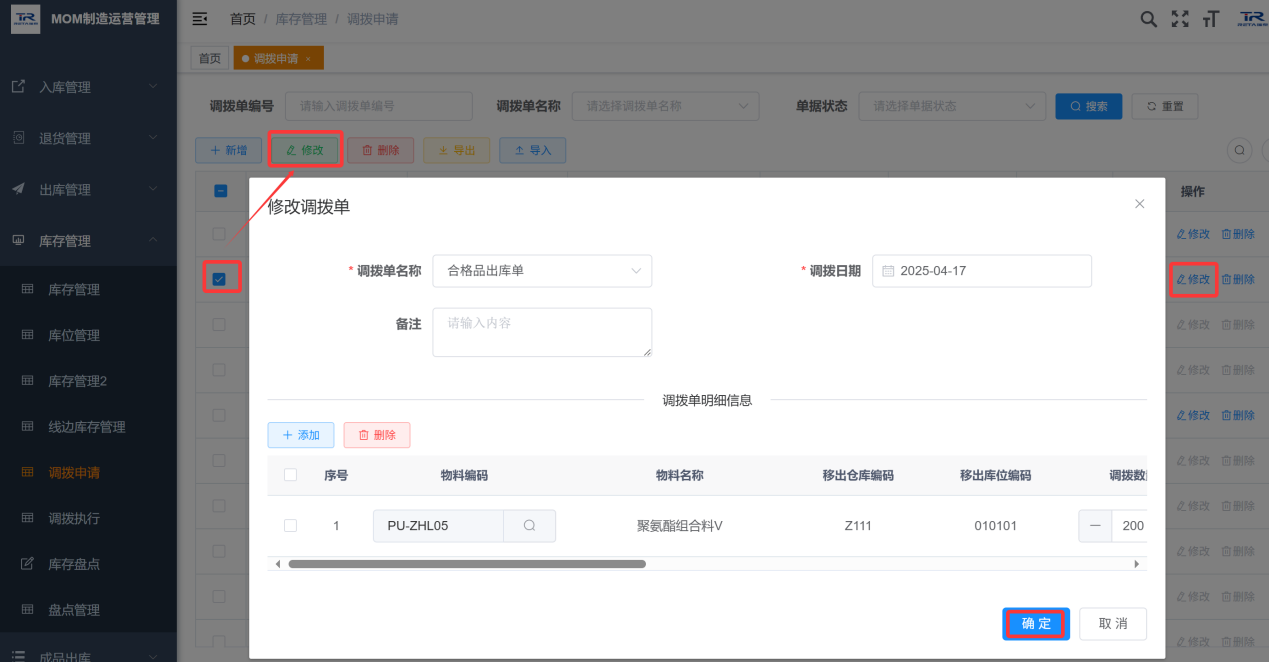This screenshot has width=1269, height=662.
Task: Toggle the fullscreen icon in header
Action: click(x=1180, y=19)
